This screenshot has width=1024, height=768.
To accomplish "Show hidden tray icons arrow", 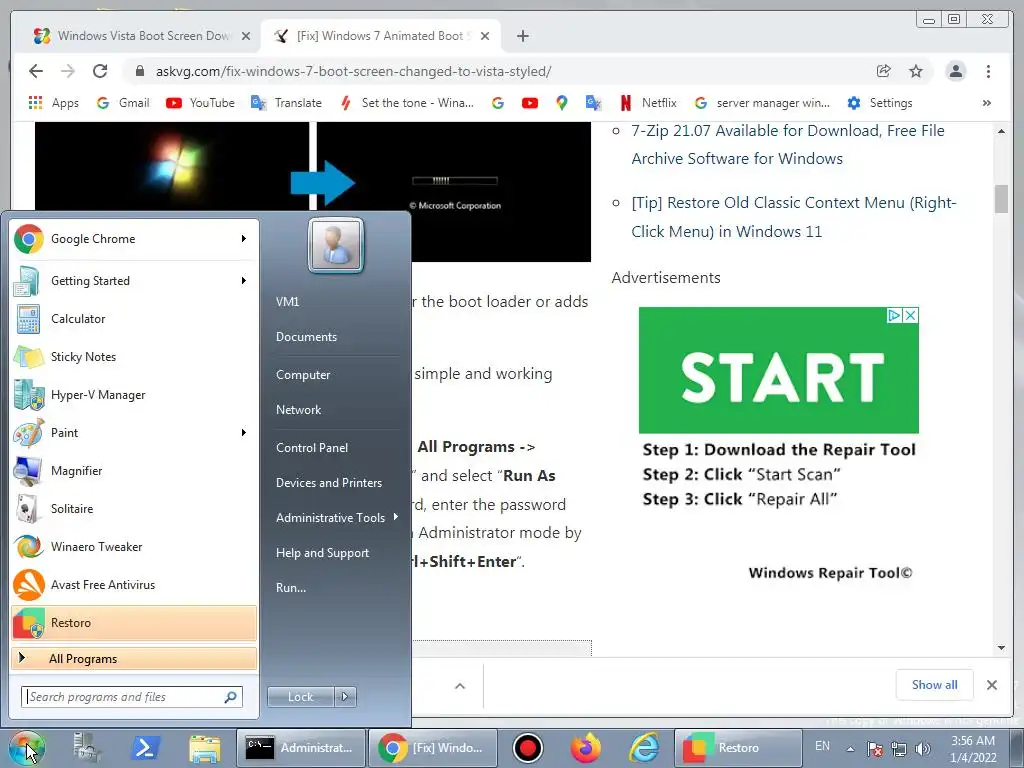I will tap(850, 749).
